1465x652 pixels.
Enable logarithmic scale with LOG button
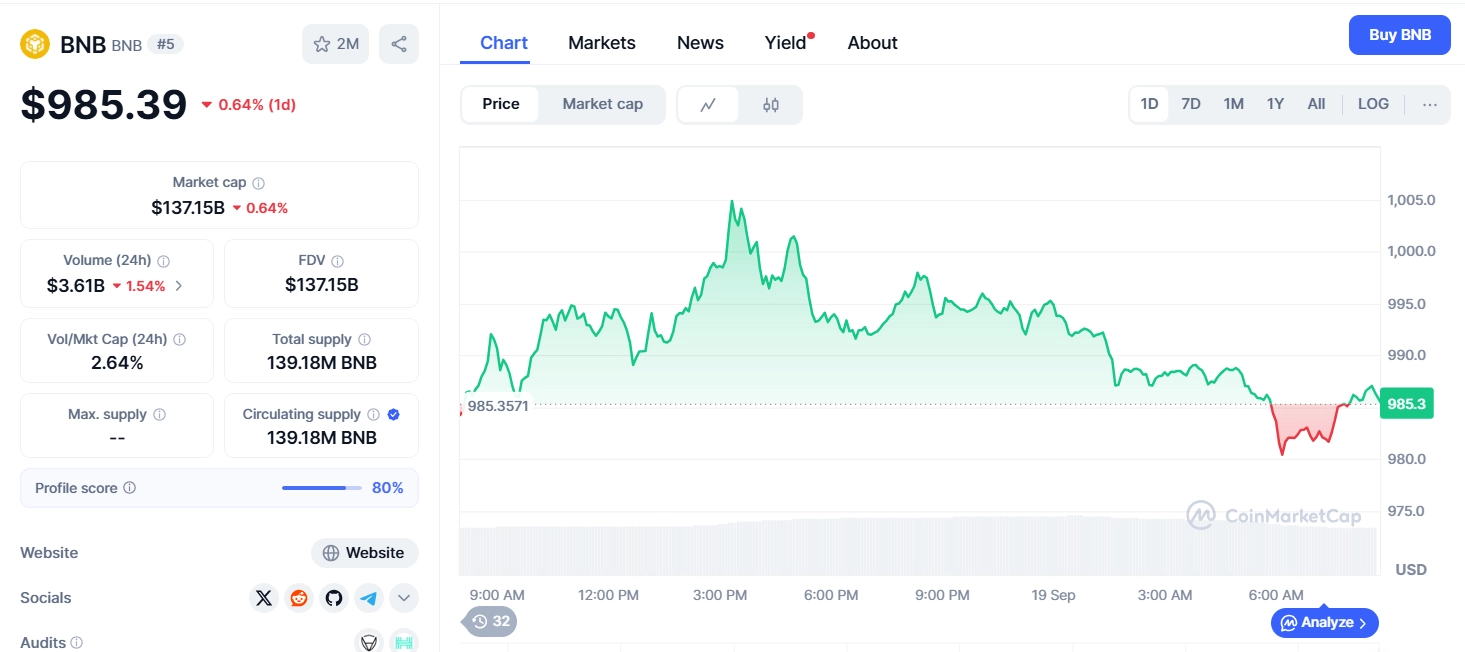[1372, 103]
